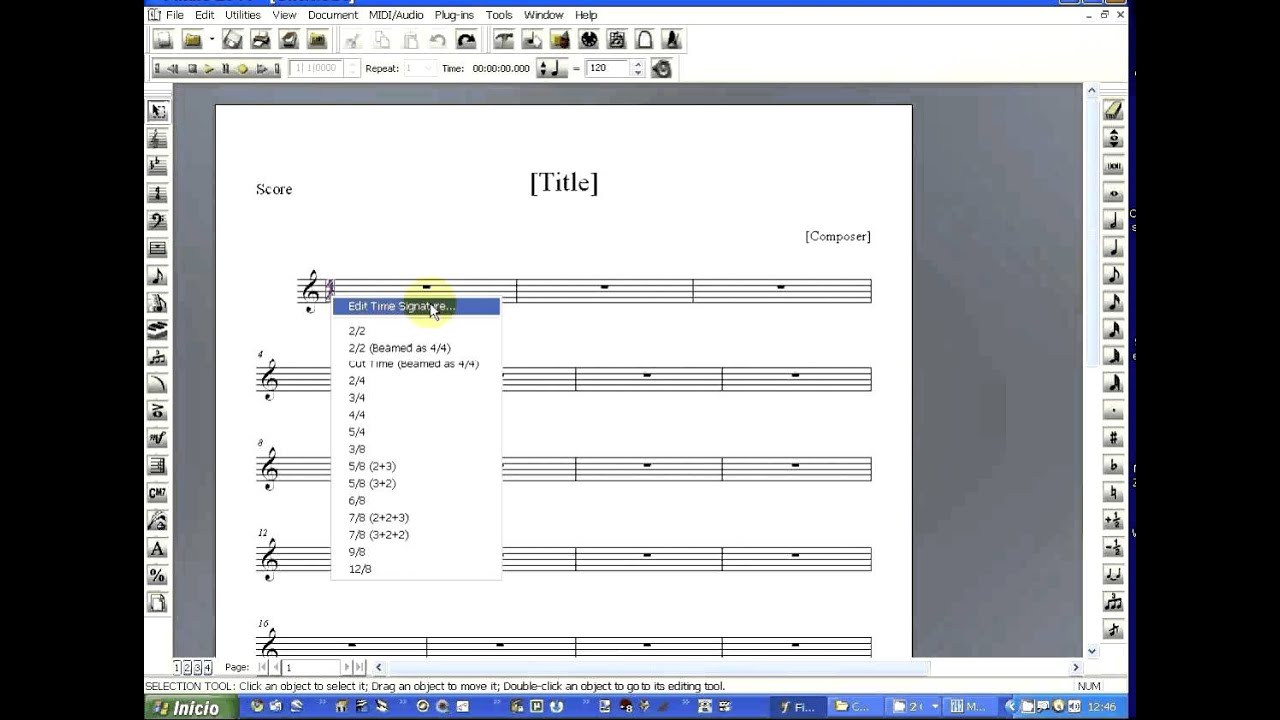Select the Time Signature tool in palette
The image size is (1280, 720).
(x=157, y=194)
